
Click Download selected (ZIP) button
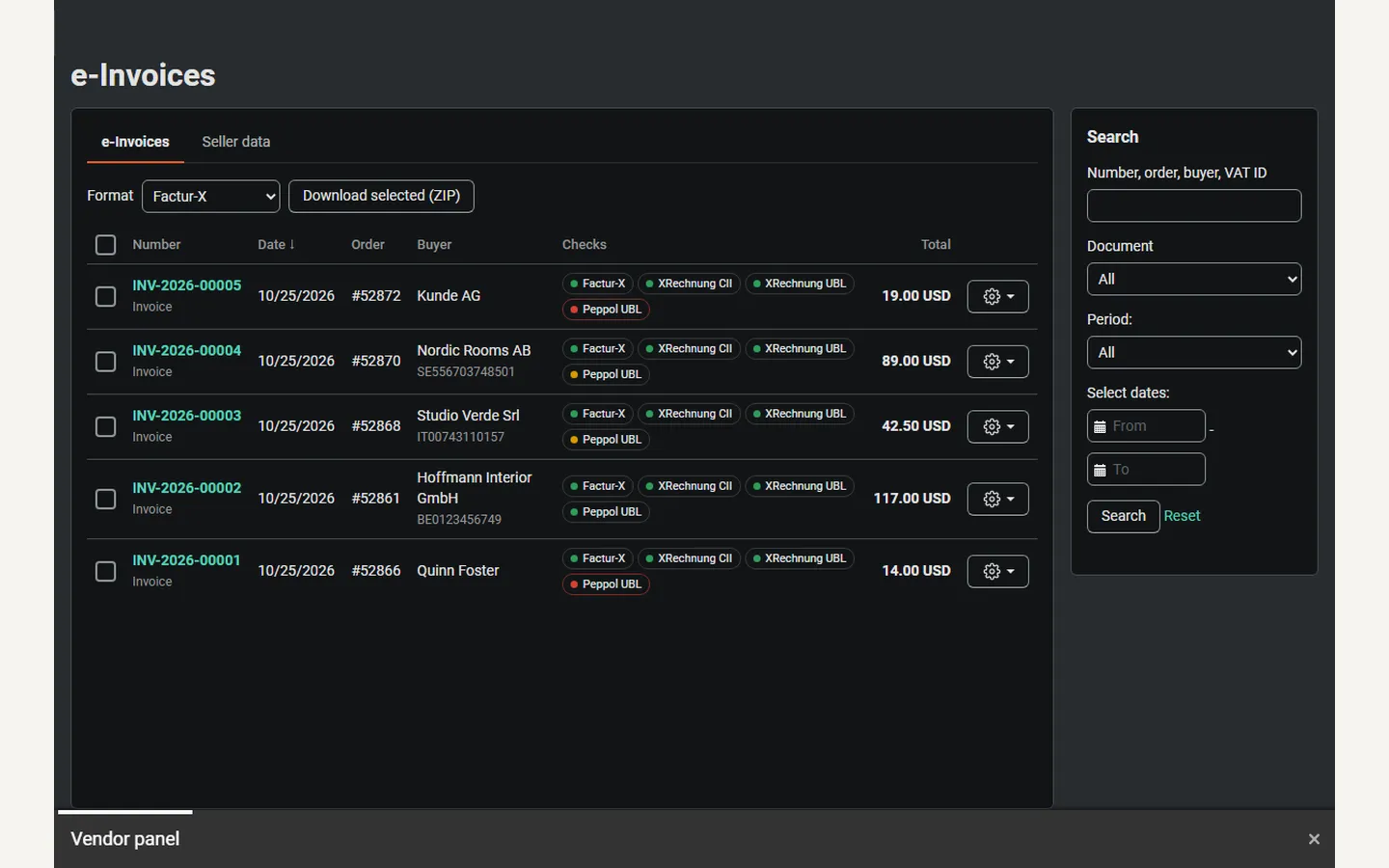coord(381,196)
